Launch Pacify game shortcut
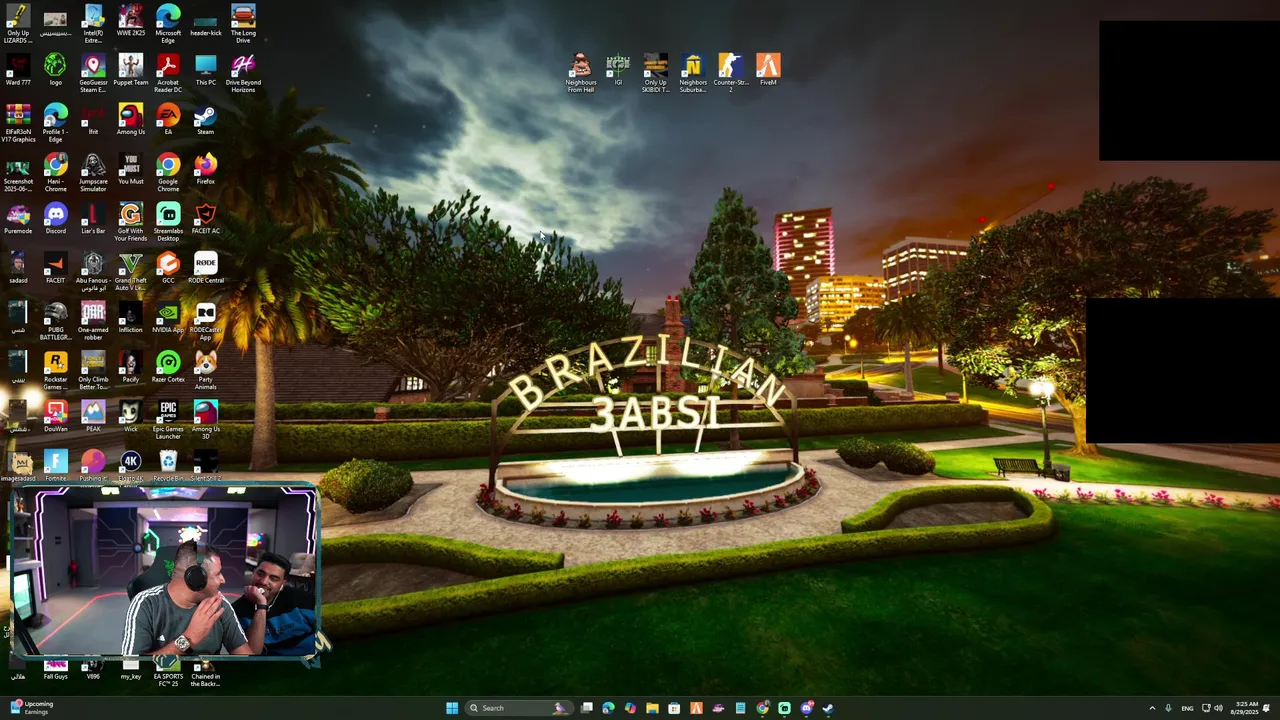The image size is (1280, 720). click(x=131, y=367)
